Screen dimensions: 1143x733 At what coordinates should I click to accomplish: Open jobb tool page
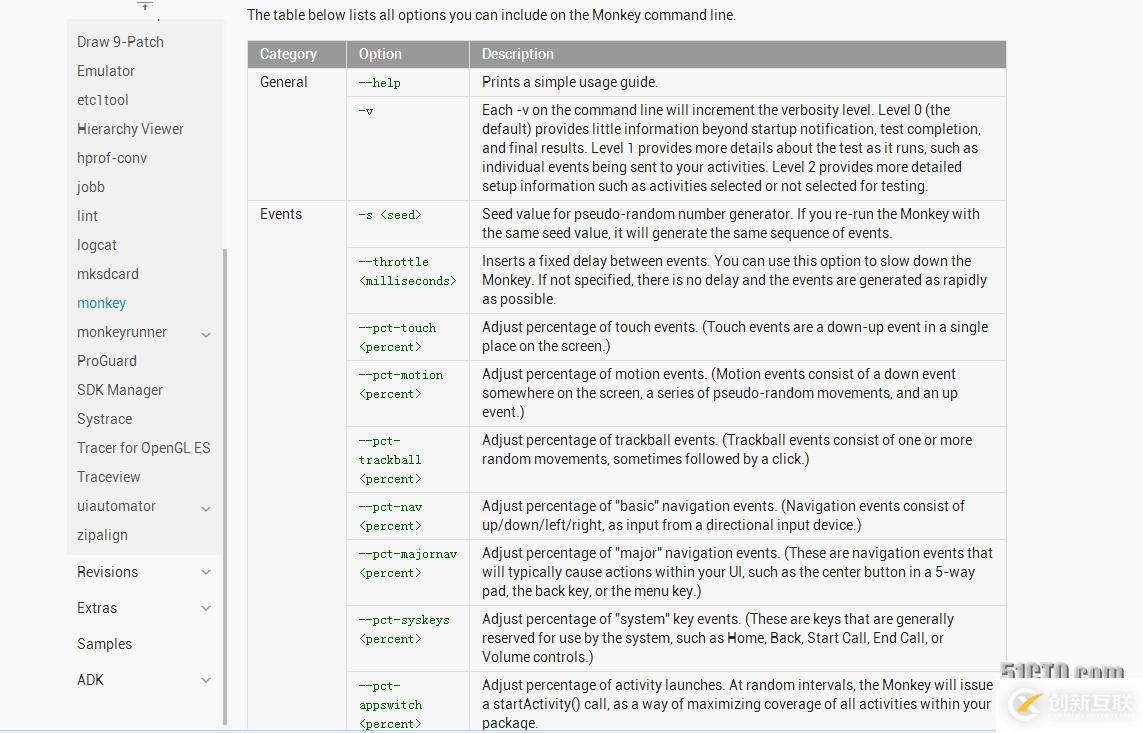pyautogui.click(x=91, y=187)
